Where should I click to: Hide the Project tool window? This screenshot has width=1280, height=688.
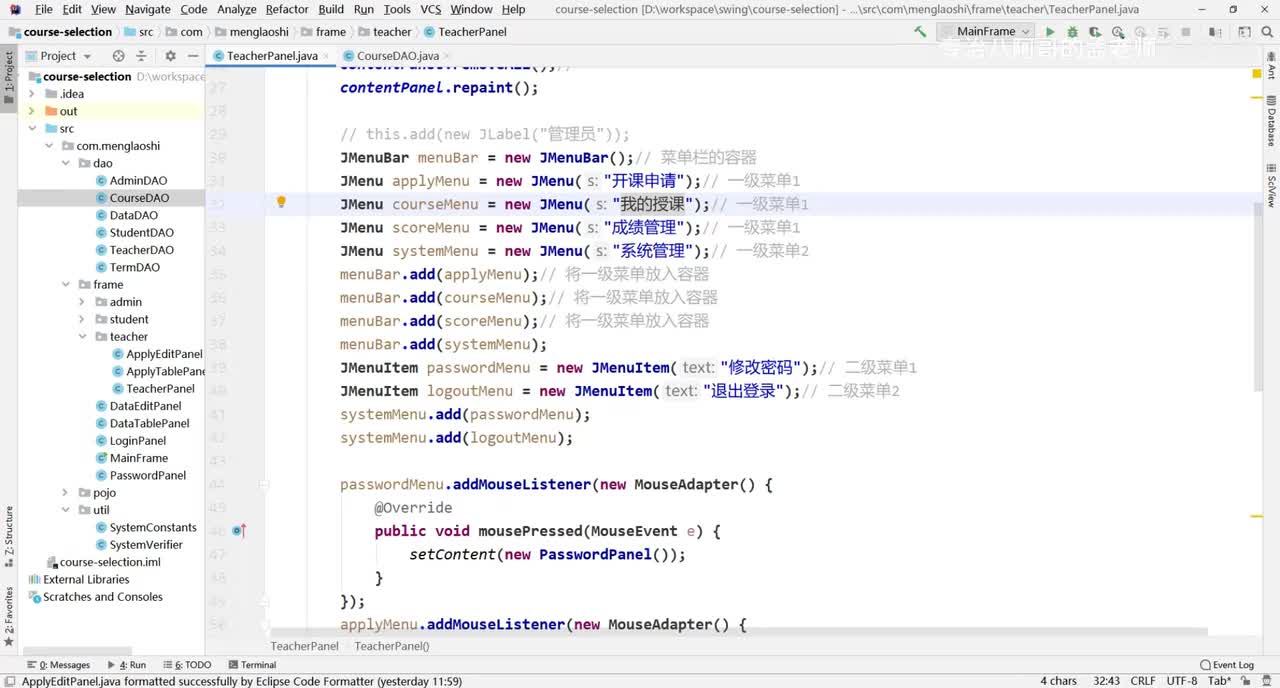(193, 56)
